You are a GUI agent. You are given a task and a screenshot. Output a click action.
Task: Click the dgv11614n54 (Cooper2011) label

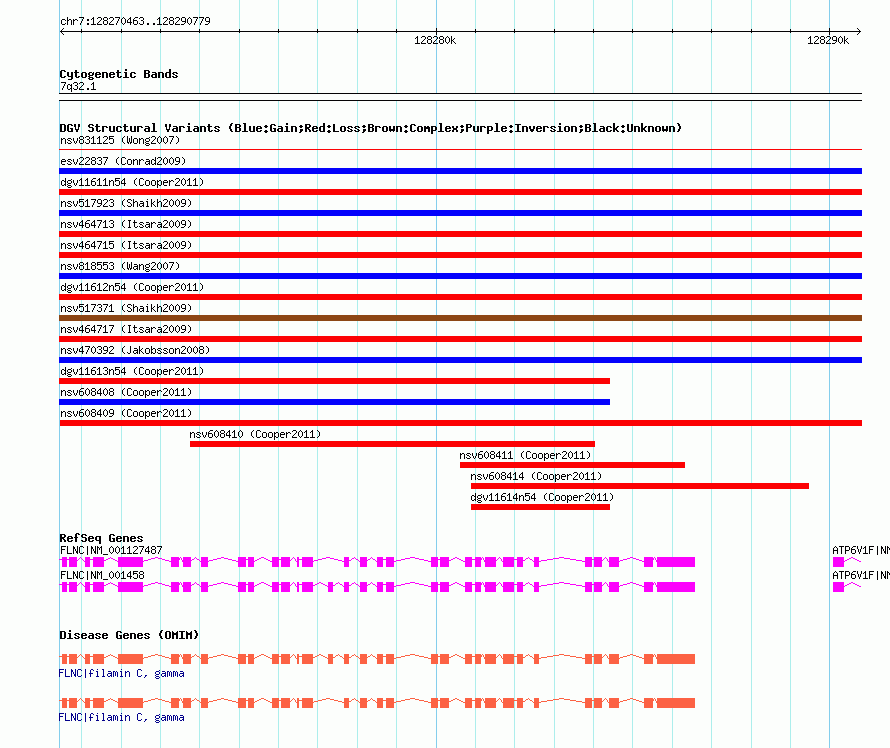542,497
